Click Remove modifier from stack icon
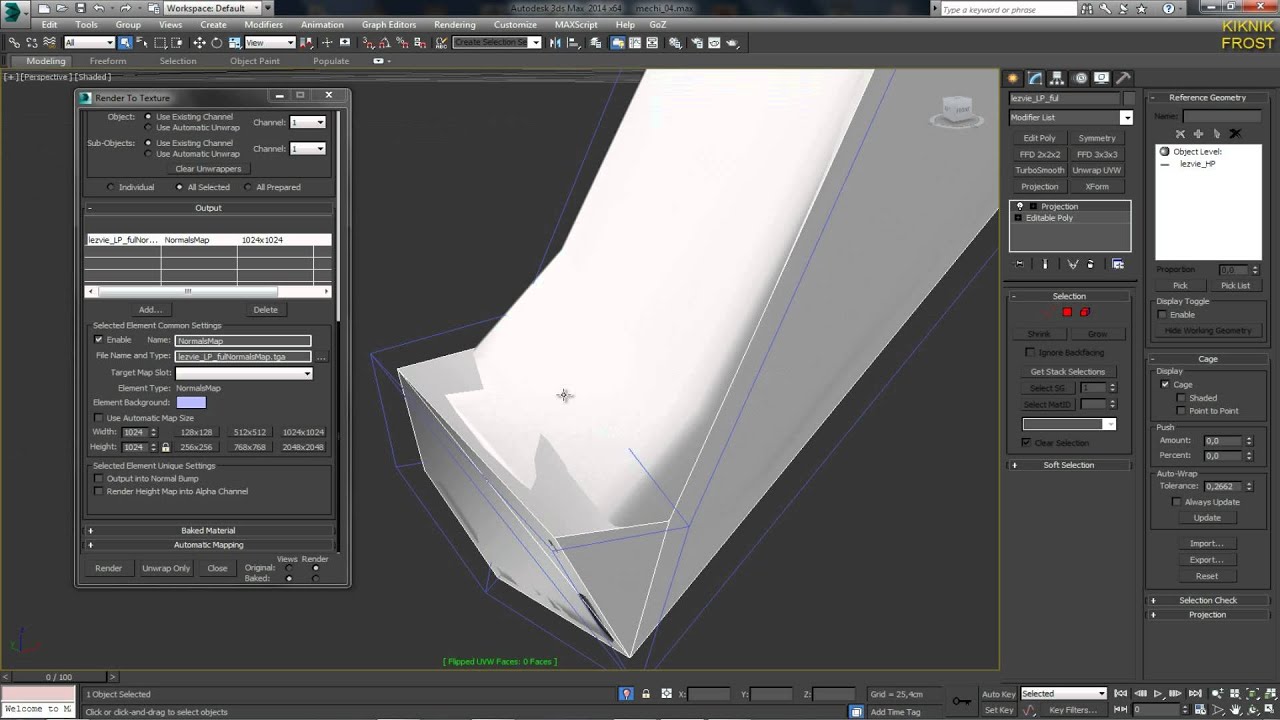The image size is (1280, 720). click(x=1090, y=264)
